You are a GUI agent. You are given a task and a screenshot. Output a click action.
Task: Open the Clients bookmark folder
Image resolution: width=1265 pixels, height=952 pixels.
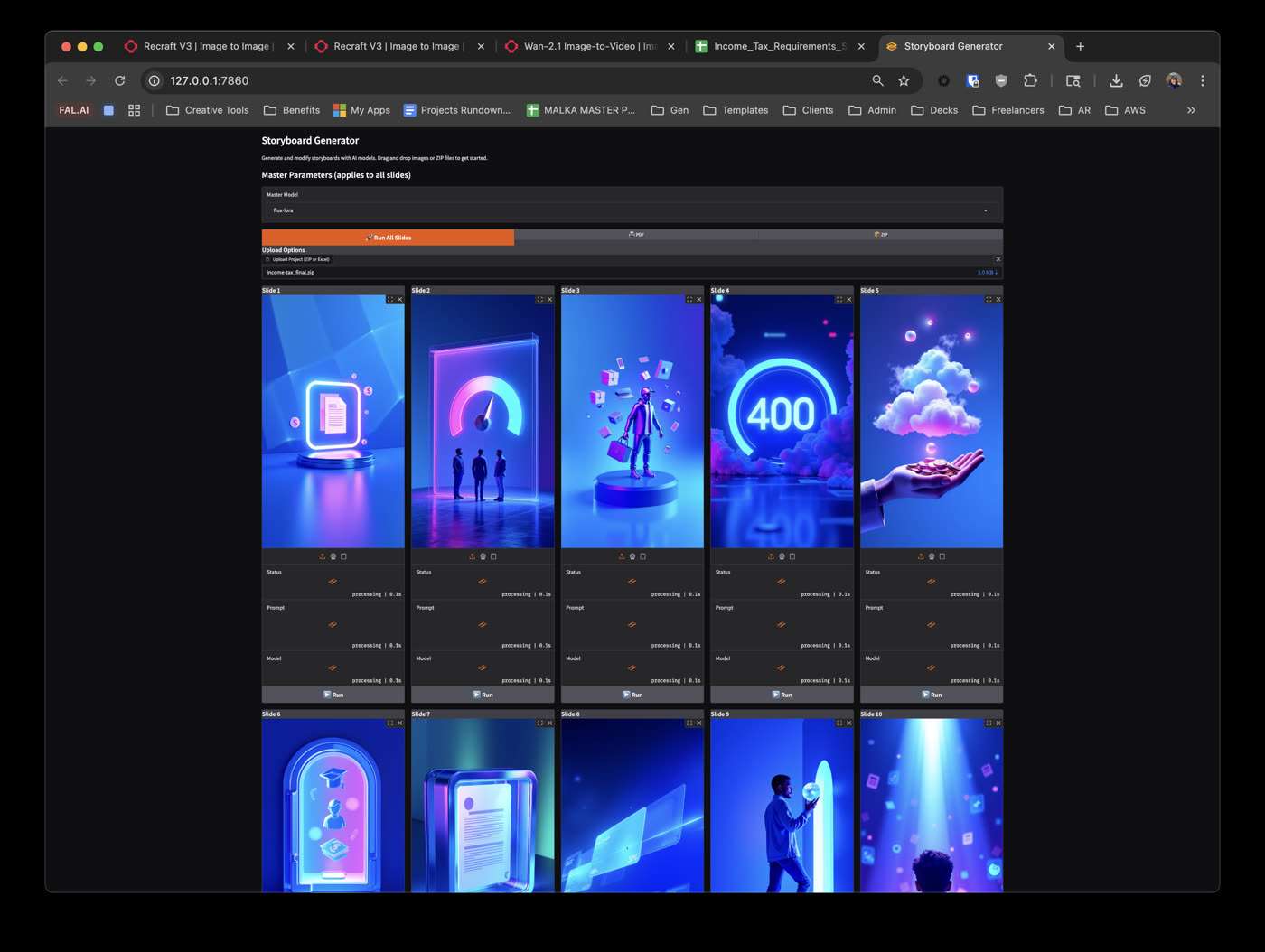click(x=808, y=110)
